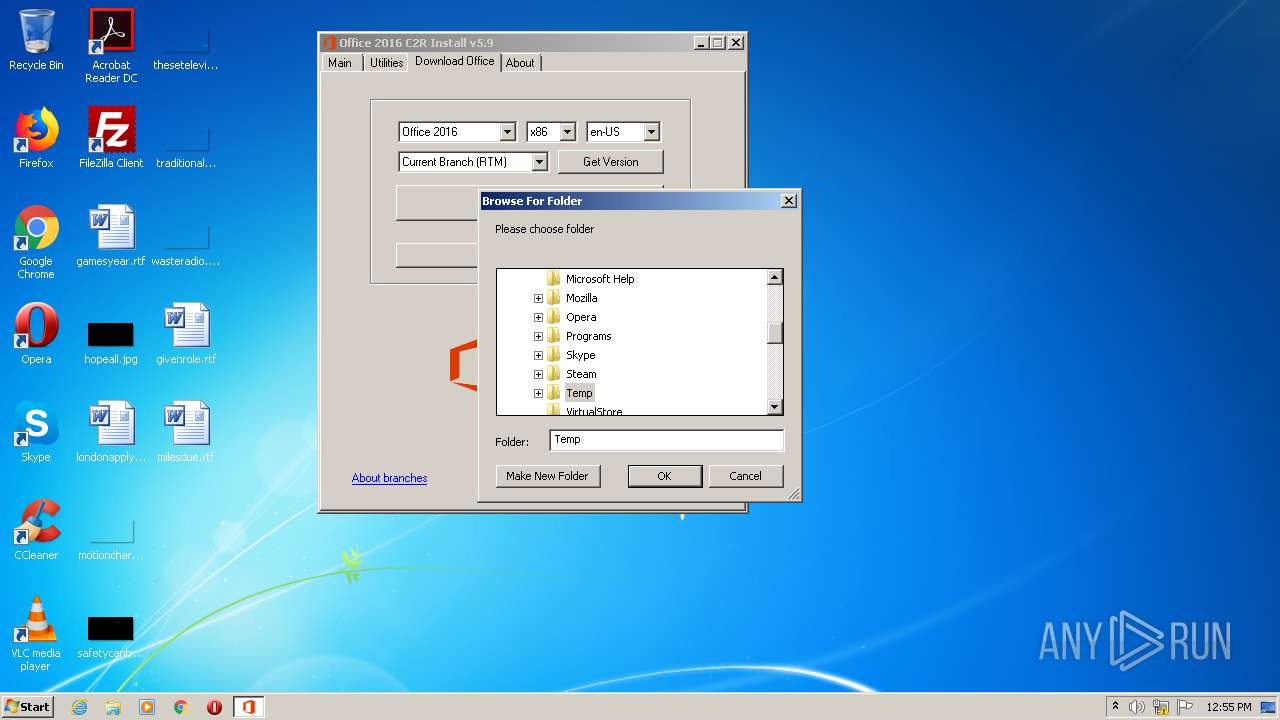Select the safetycentr file on desktop
Viewport: 1280px width, 720px height.
click(111, 638)
